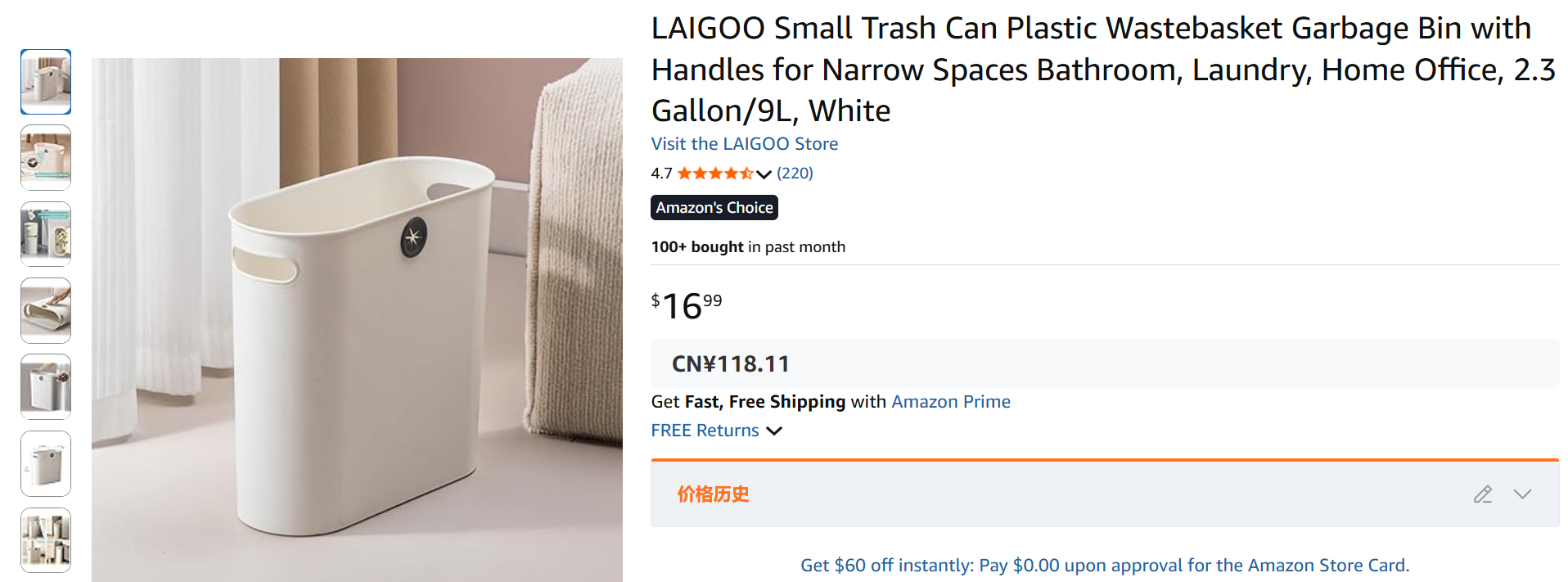Click the star rating icons
The width and height of the screenshot is (1568, 582).
click(x=714, y=174)
